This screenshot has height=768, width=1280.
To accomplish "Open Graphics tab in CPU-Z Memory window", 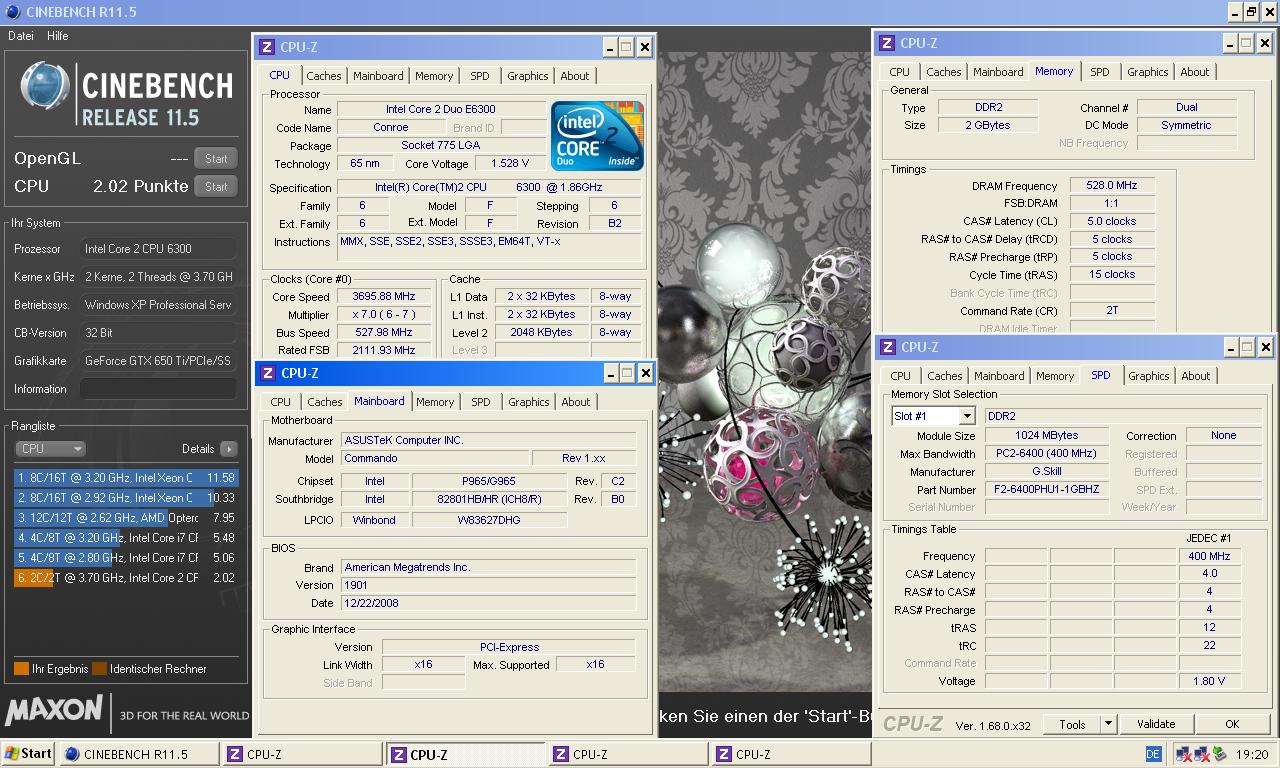I will click(x=1147, y=72).
